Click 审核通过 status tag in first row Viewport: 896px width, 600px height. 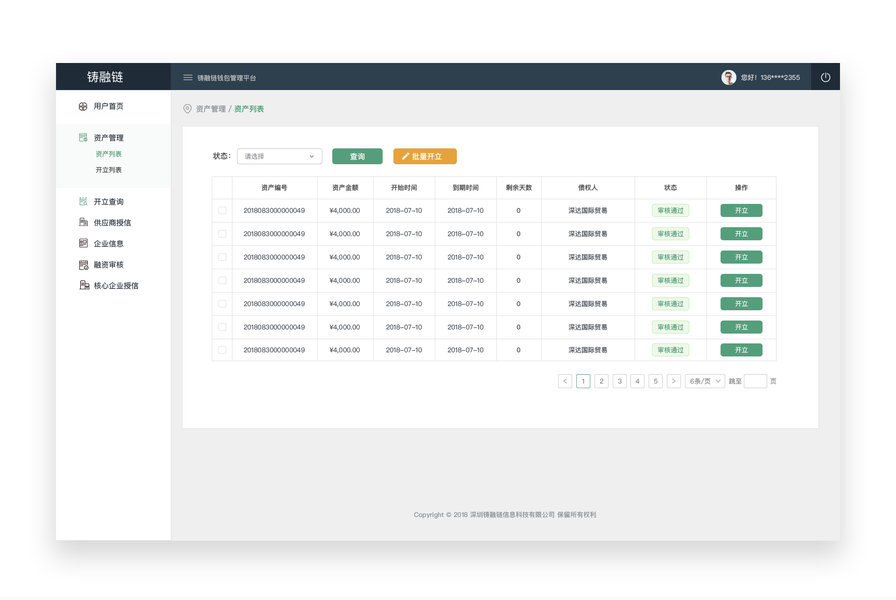(670, 210)
